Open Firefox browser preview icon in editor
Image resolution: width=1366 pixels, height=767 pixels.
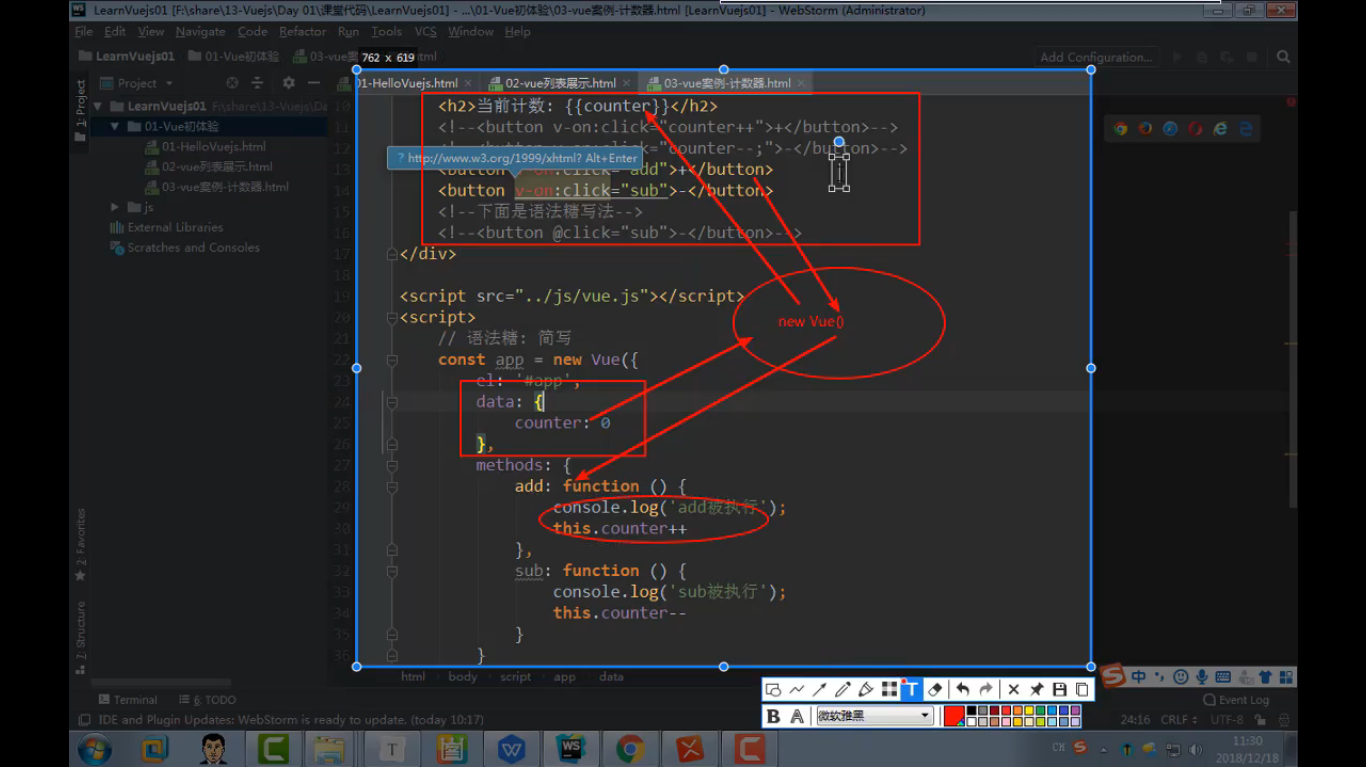1146,129
